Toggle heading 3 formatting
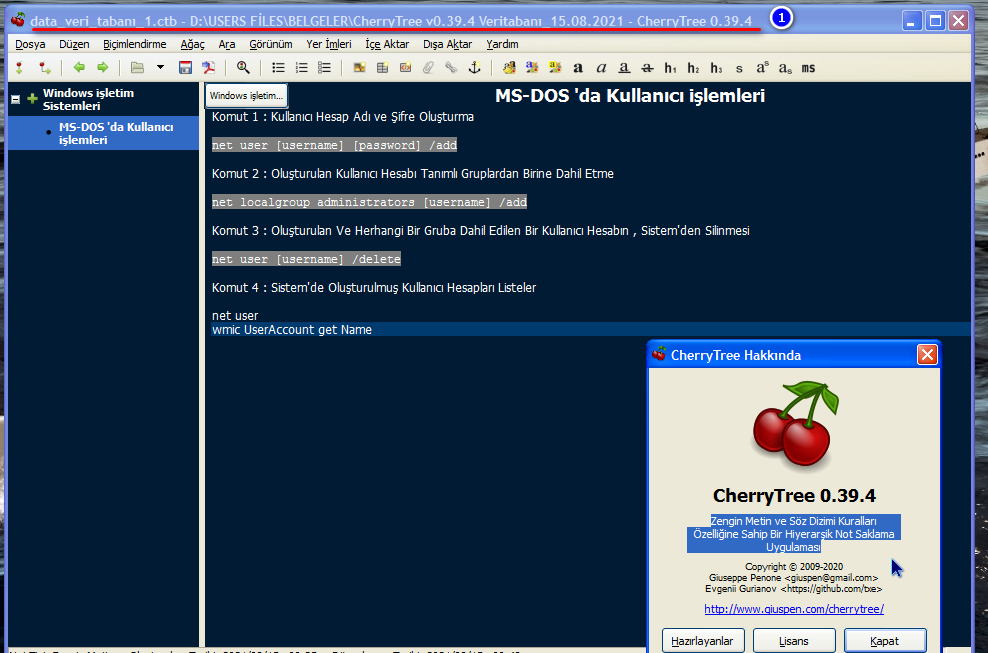Viewport: 988px width, 653px height. [716, 67]
